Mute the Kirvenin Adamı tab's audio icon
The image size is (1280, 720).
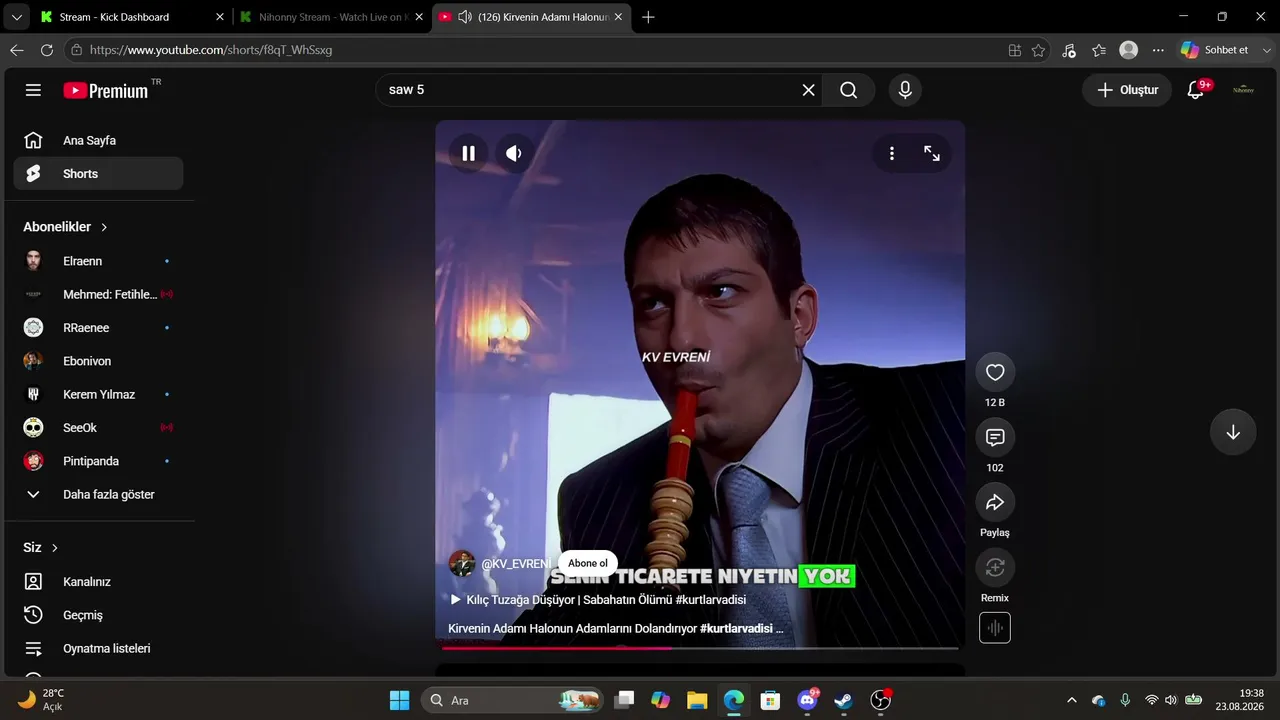click(465, 17)
